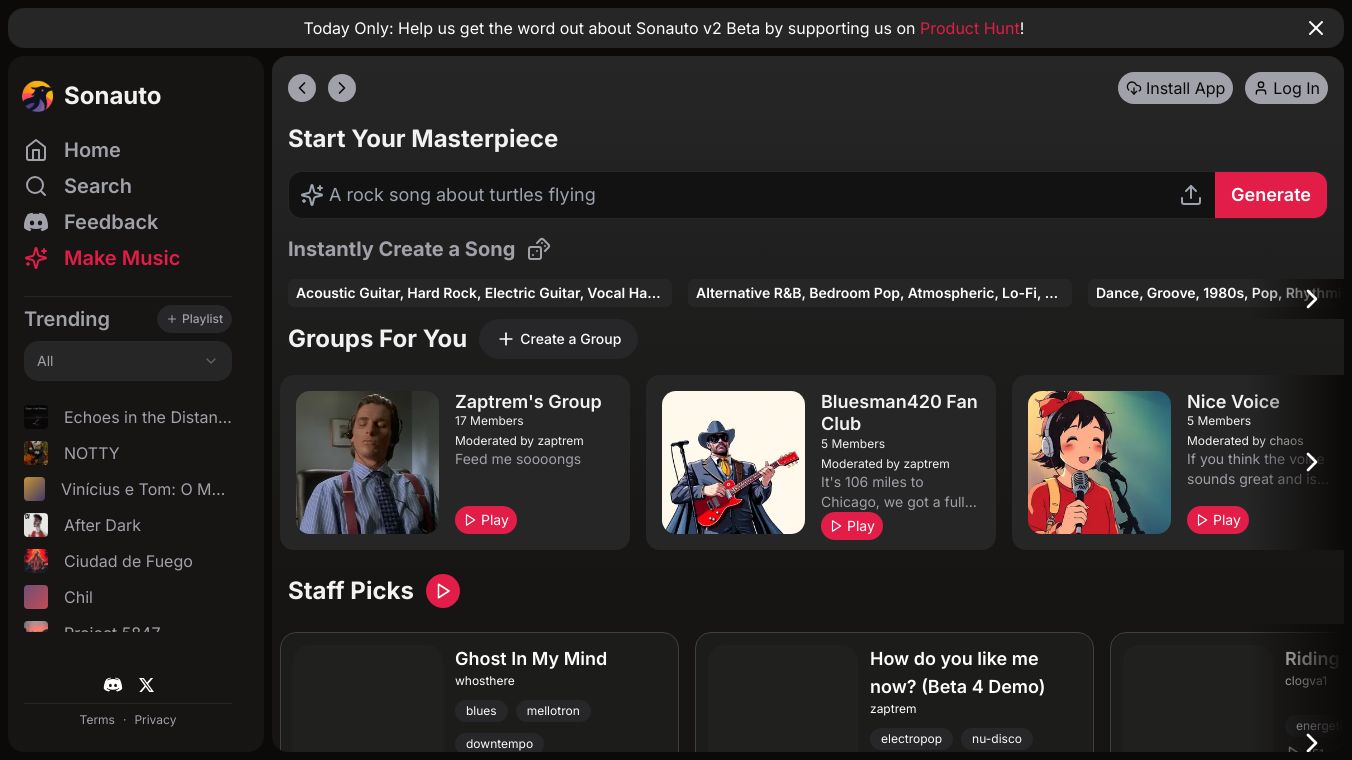Image resolution: width=1352 pixels, height=760 pixels.
Task: Open Feedback from the sidebar
Action: tap(110, 222)
